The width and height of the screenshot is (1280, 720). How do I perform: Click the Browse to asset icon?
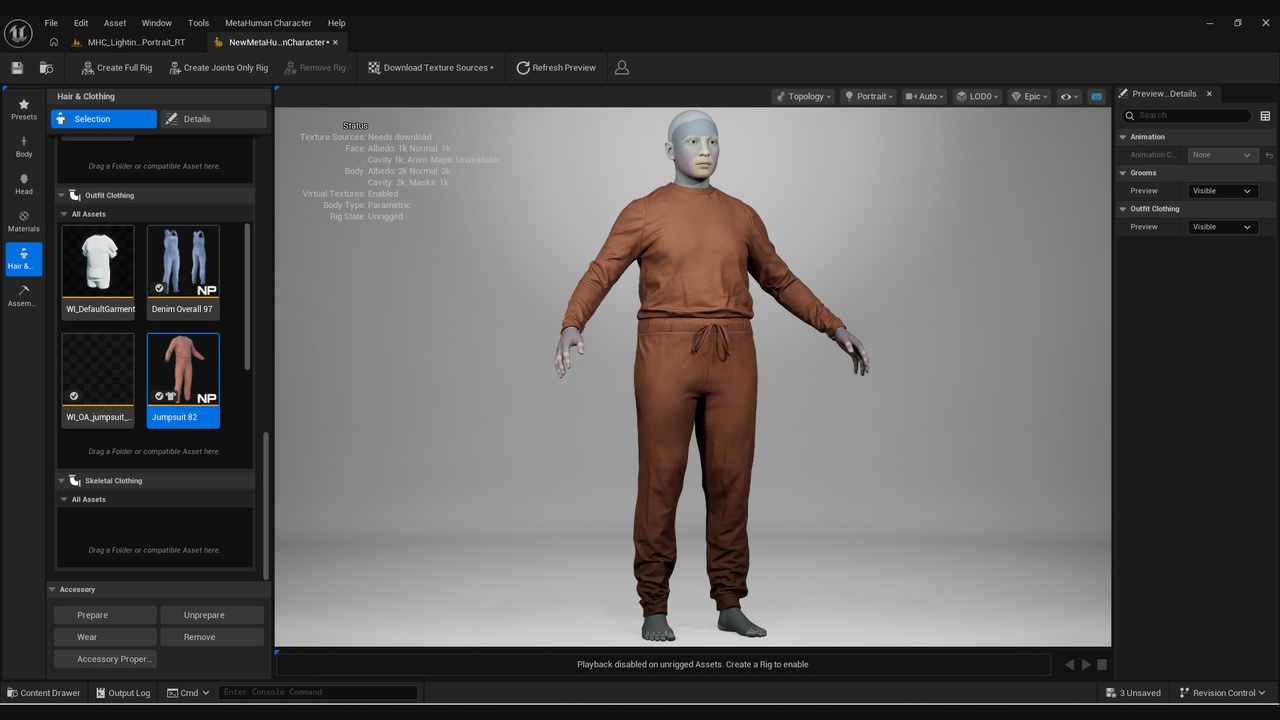(46, 68)
